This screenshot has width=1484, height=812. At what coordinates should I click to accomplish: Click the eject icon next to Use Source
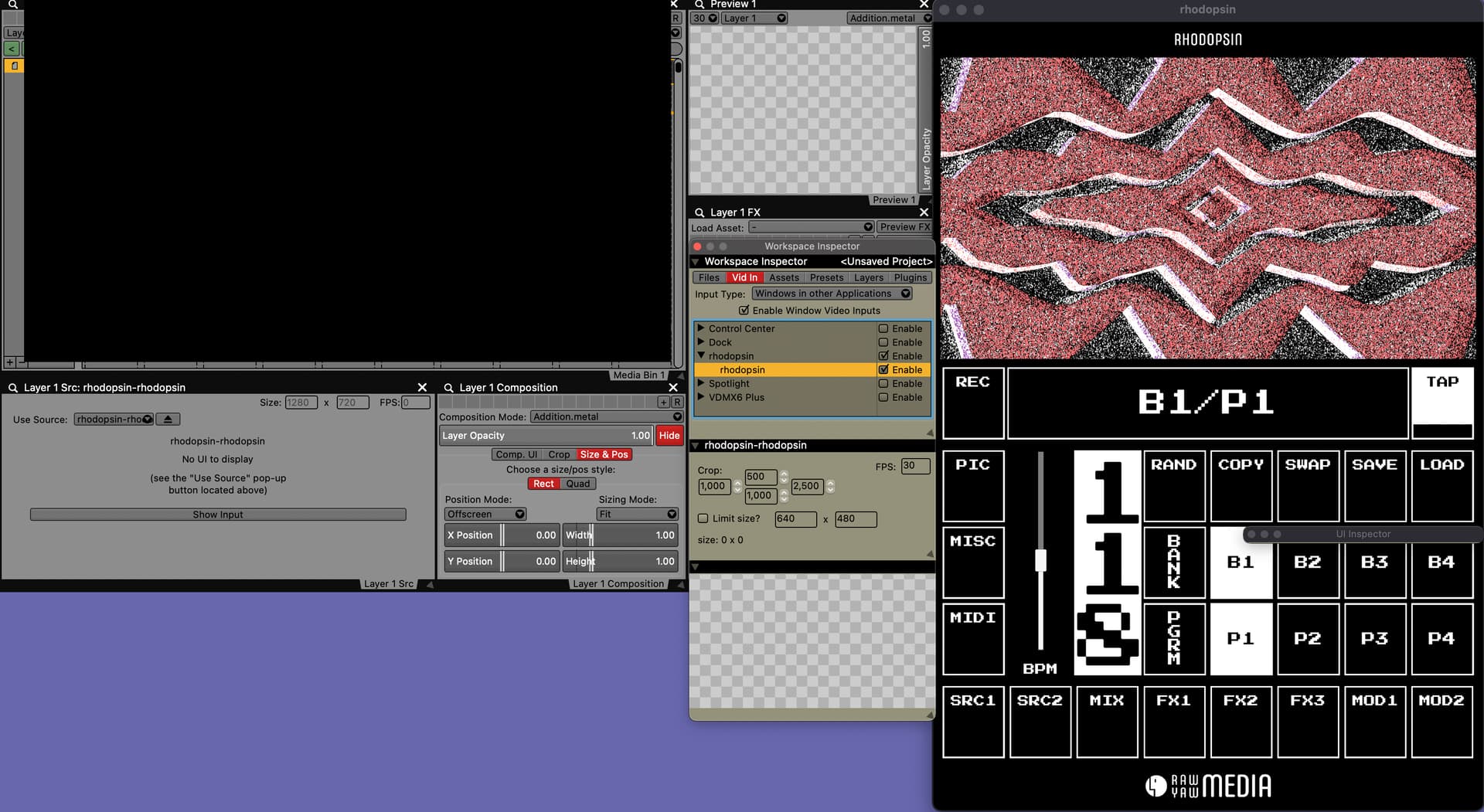[x=168, y=420]
